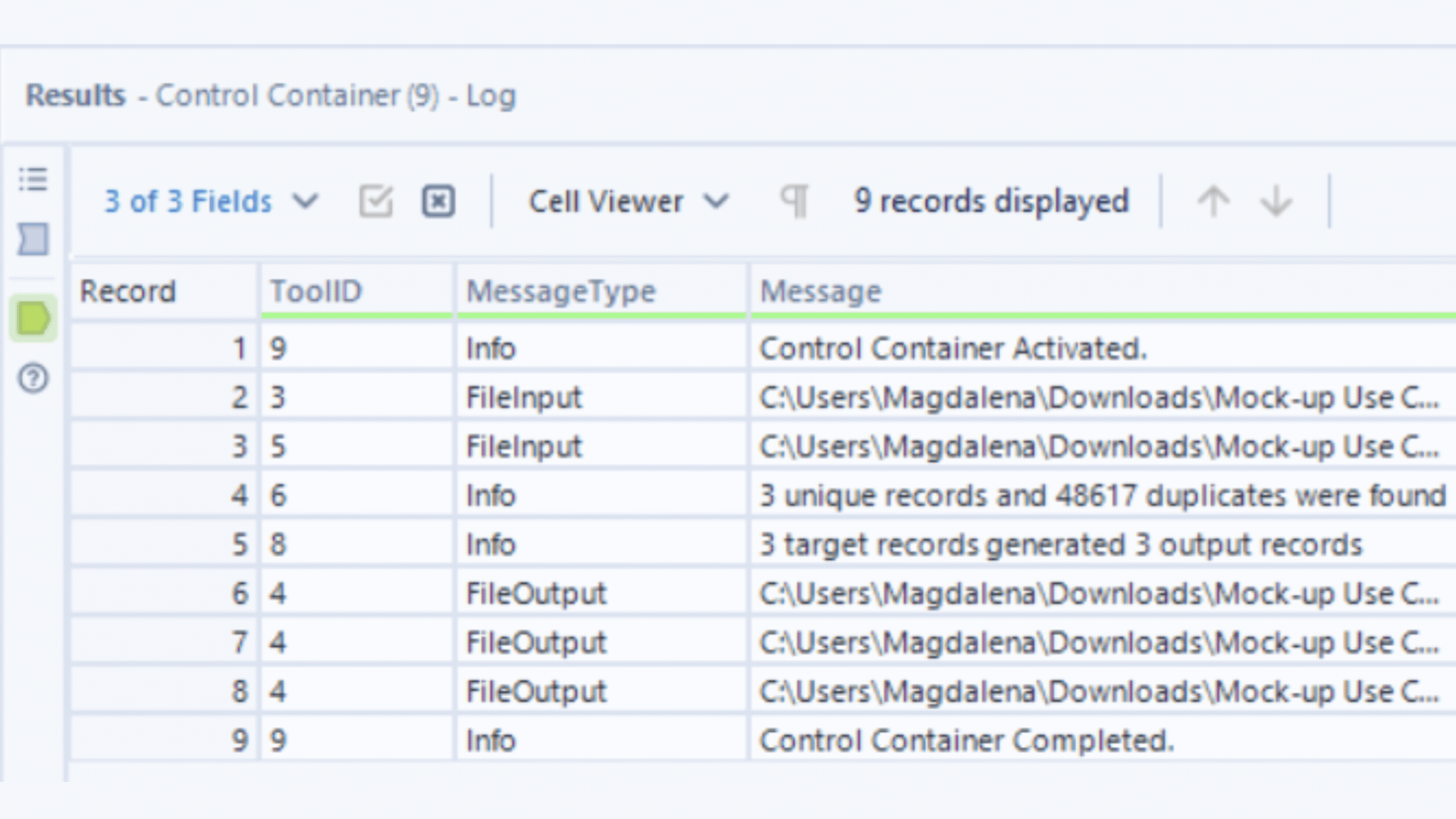
Task: Click the Message column header
Action: [x=821, y=290]
